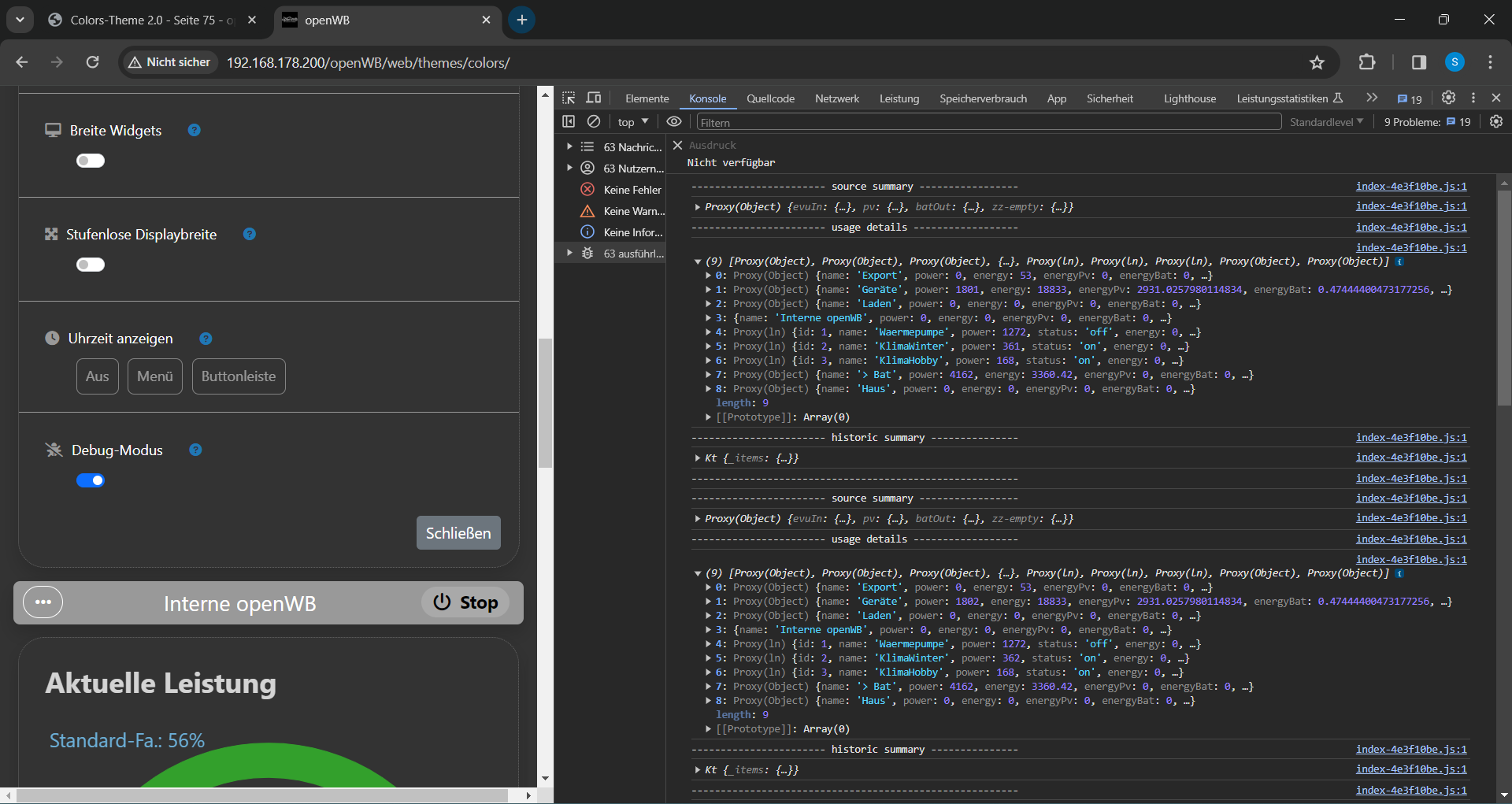This screenshot has width=1512, height=804.
Task: Click the Keine Fehler error filter
Action: pos(622,189)
